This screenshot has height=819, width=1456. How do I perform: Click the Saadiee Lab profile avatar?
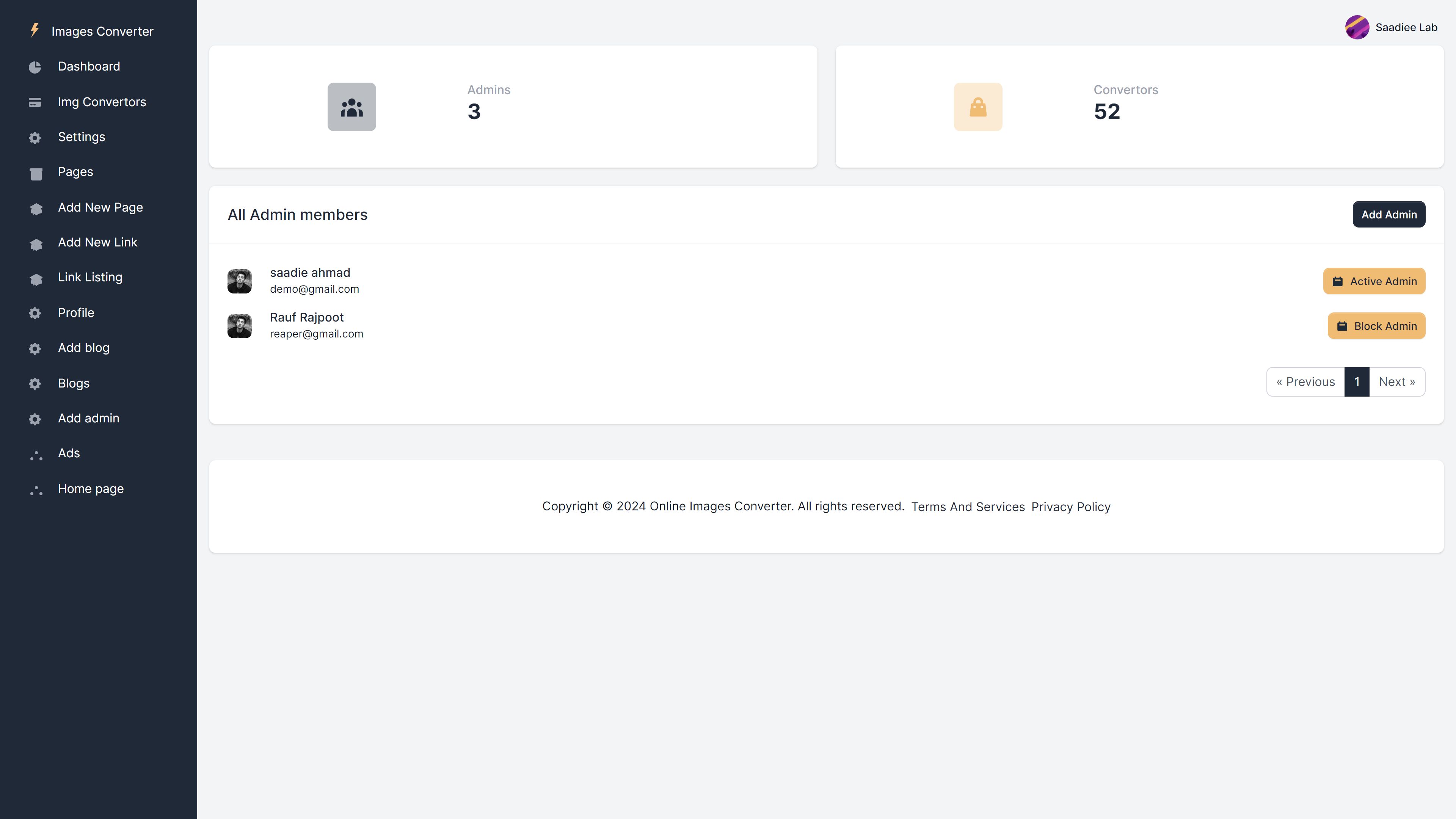pyautogui.click(x=1357, y=27)
